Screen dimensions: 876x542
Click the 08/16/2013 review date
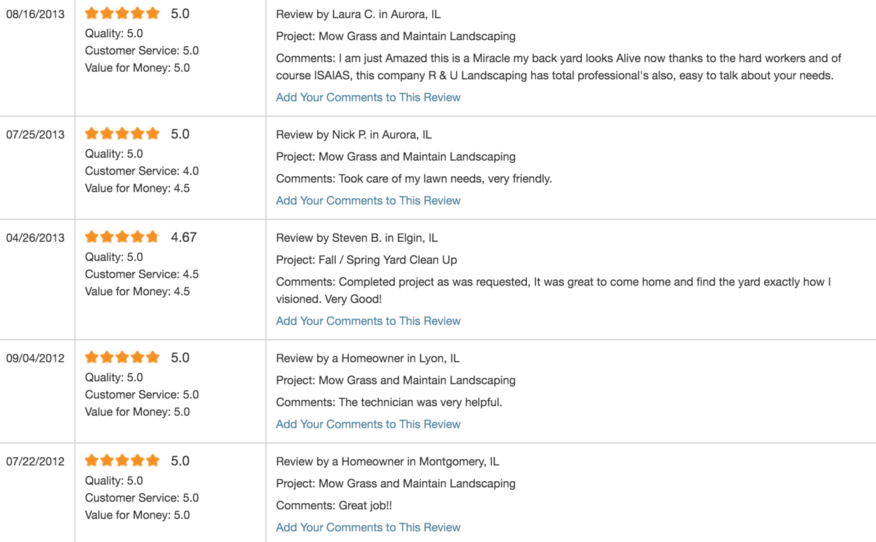click(35, 15)
